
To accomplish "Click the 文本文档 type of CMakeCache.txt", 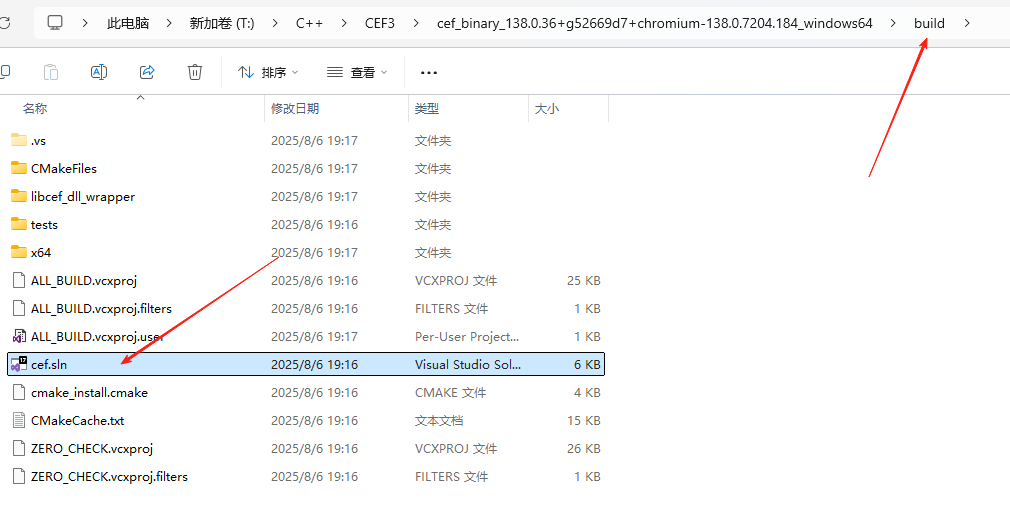I will point(439,421).
